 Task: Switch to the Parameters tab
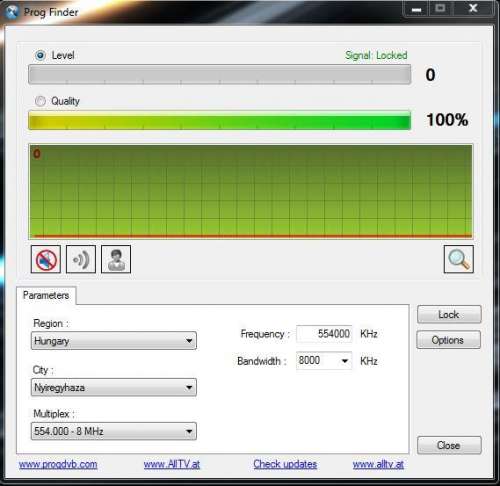tap(46, 295)
